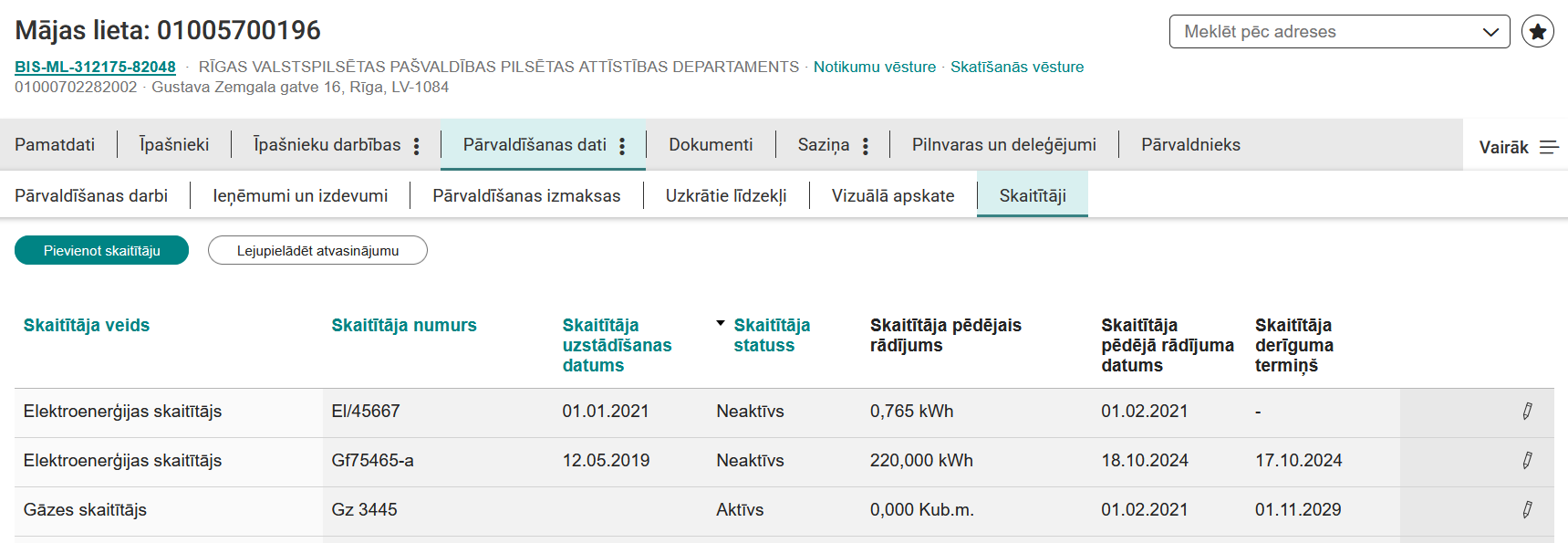Click the sort arrow beside Skaitītāja statuss
Viewport: 1568px width, 543px height.
pos(721,324)
